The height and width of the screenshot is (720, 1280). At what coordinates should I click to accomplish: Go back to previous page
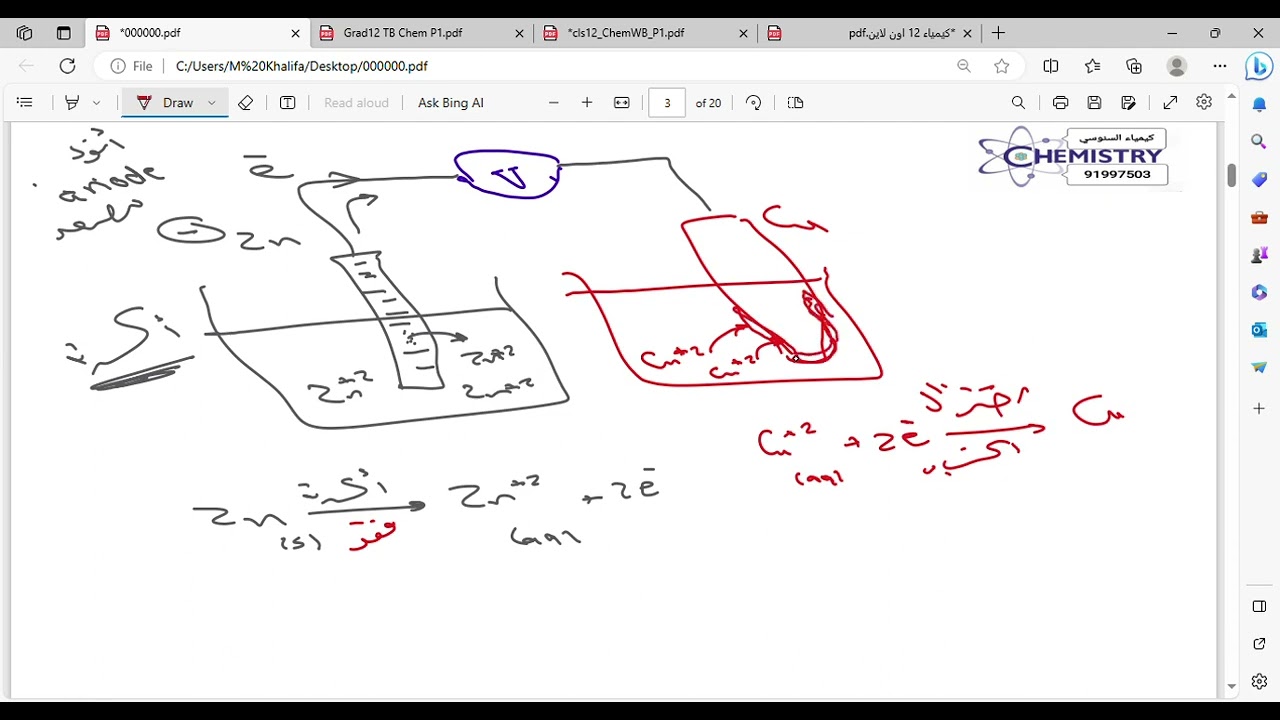click(27, 66)
